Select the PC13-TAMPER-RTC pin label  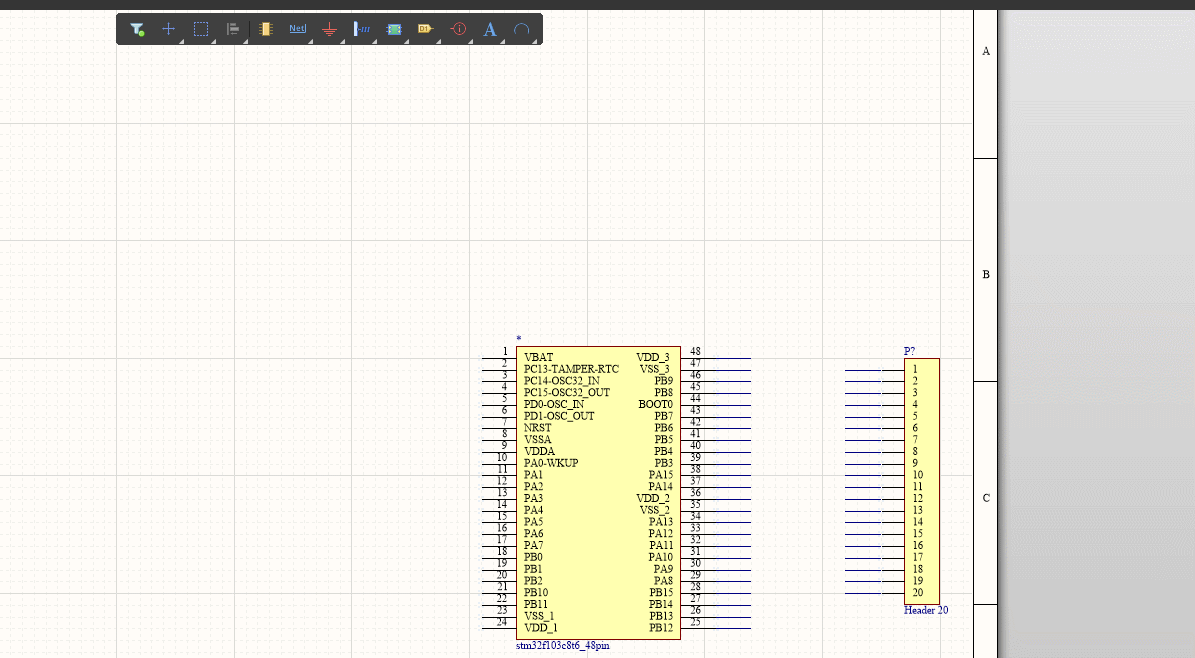click(572, 369)
